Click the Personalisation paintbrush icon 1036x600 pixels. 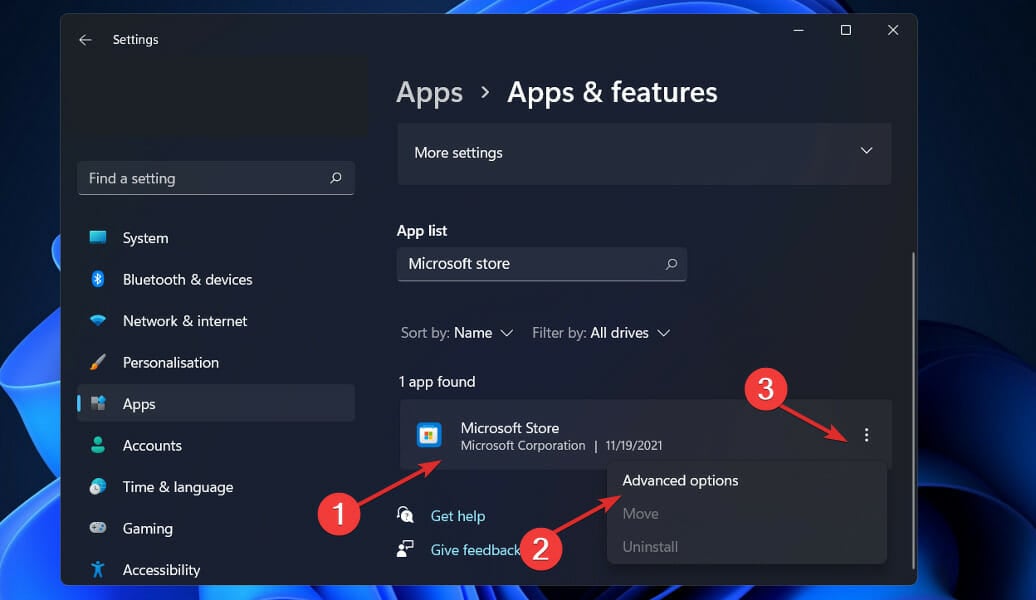(98, 362)
